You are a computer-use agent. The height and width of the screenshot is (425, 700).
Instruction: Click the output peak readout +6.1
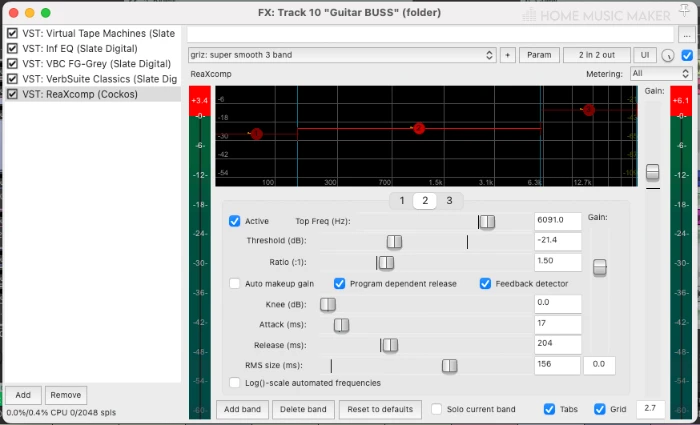(x=681, y=101)
